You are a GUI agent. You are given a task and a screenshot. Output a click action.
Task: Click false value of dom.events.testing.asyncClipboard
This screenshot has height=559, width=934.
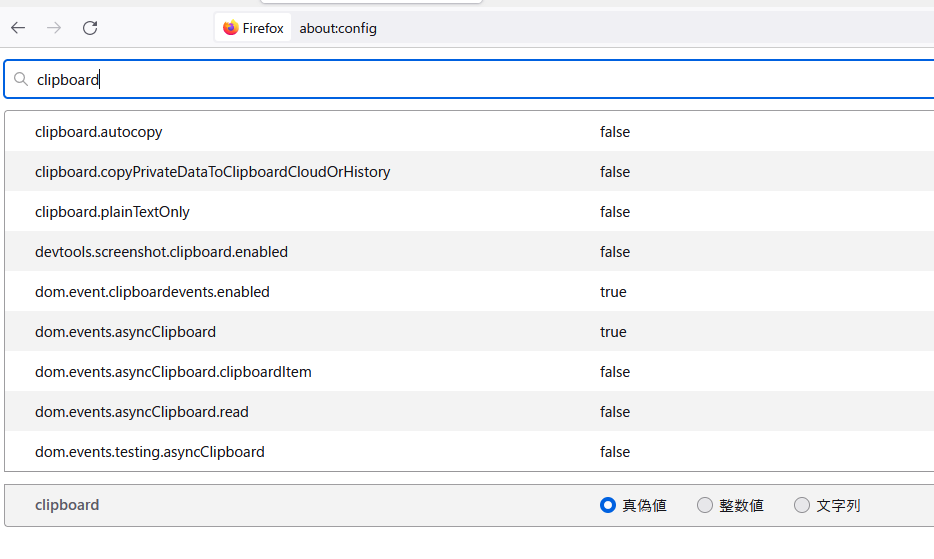[x=615, y=451]
